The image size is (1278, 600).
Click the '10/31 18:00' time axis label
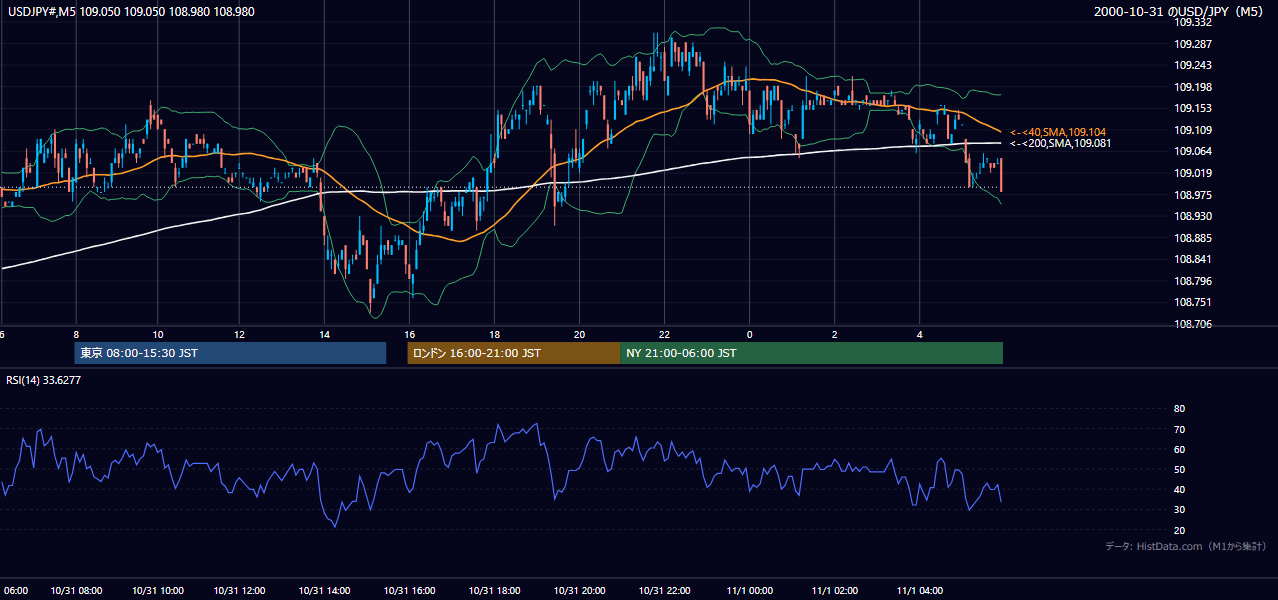click(494, 591)
